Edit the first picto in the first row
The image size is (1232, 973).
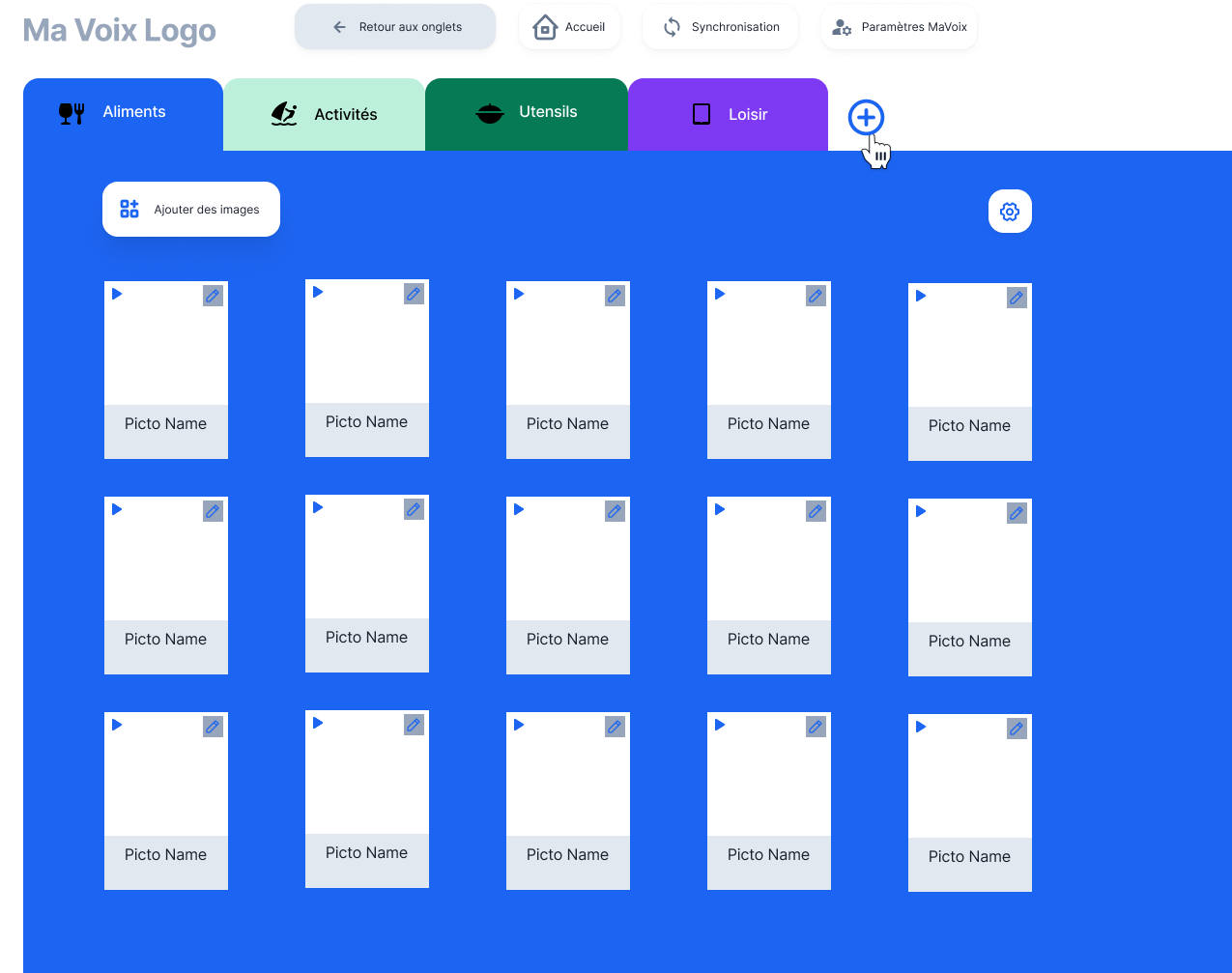click(x=214, y=296)
